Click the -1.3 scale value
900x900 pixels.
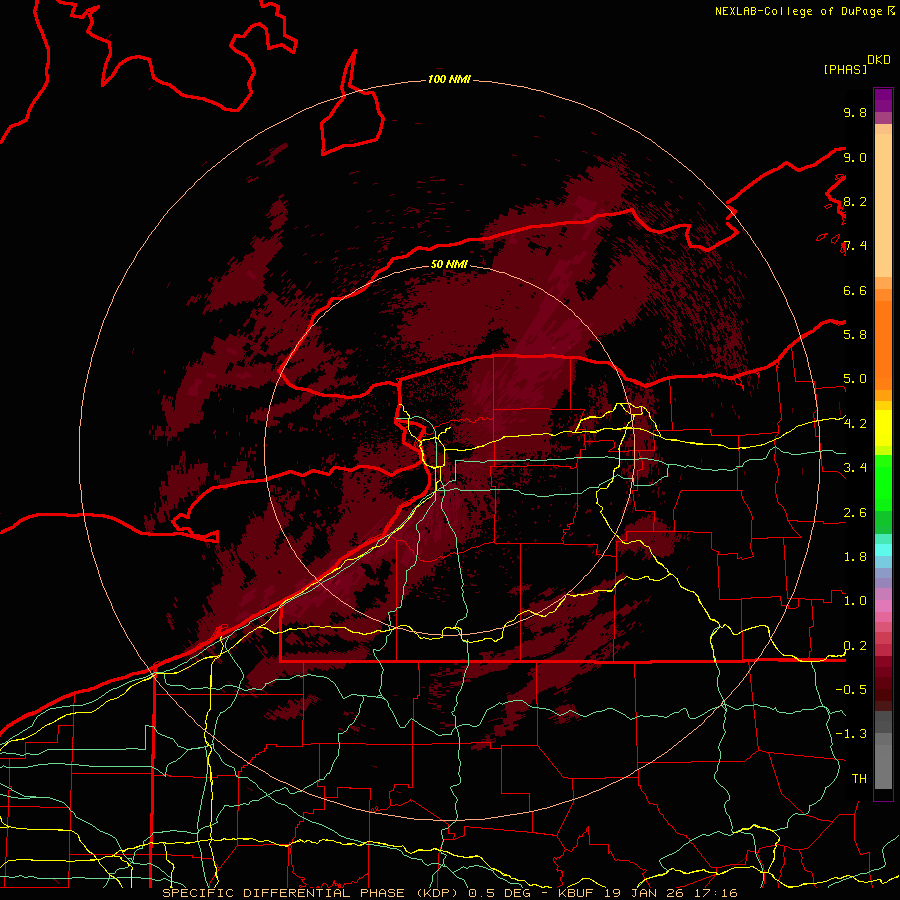coord(851,734)
